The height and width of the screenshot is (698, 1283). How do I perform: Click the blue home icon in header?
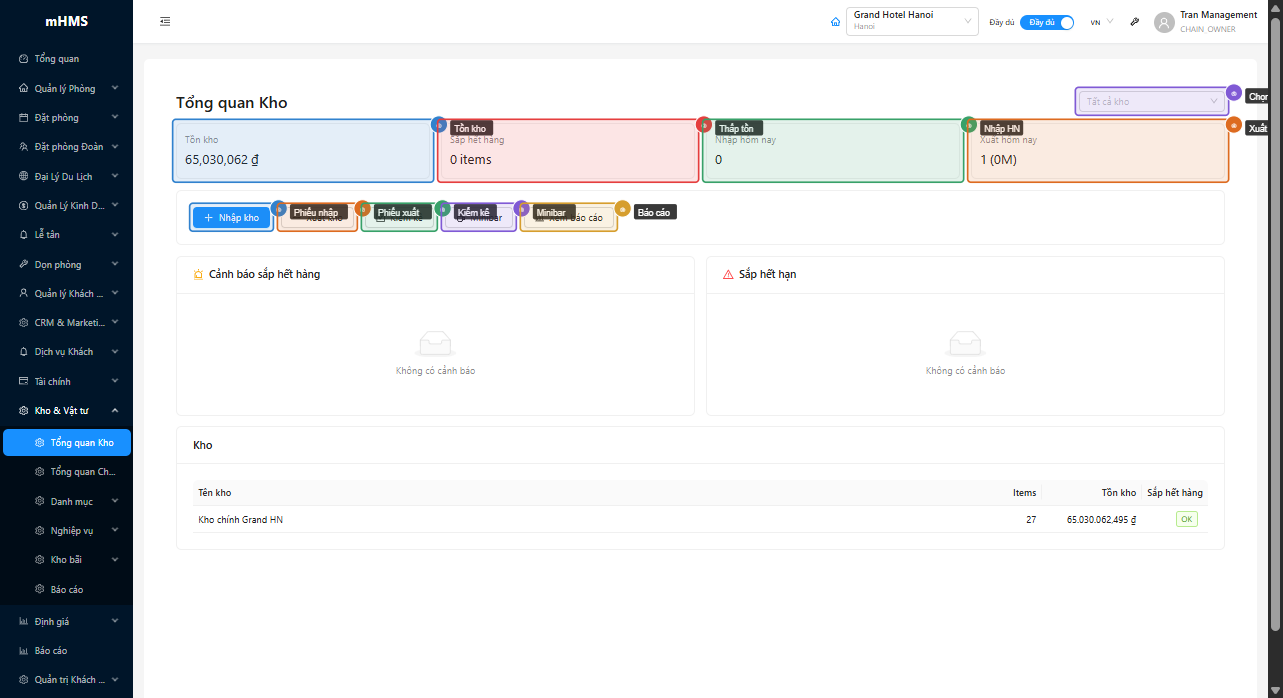pos(836,22)
